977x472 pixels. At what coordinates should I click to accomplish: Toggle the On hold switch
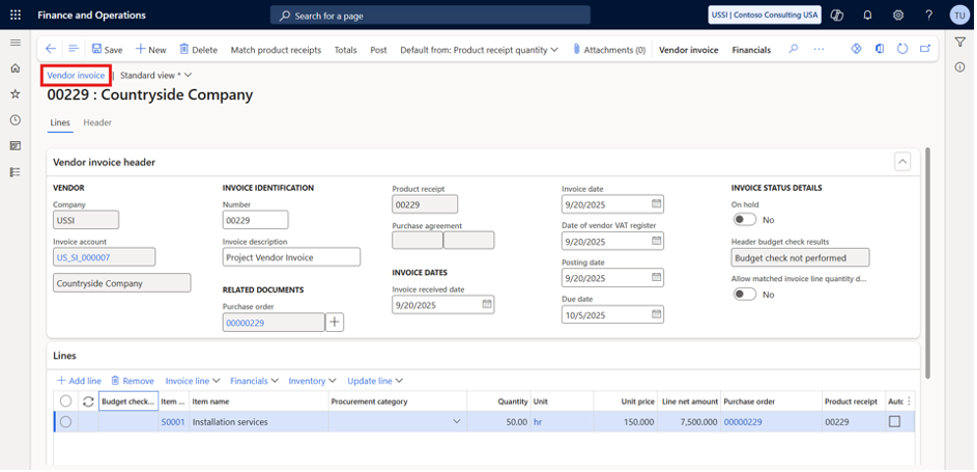point(745,220)
